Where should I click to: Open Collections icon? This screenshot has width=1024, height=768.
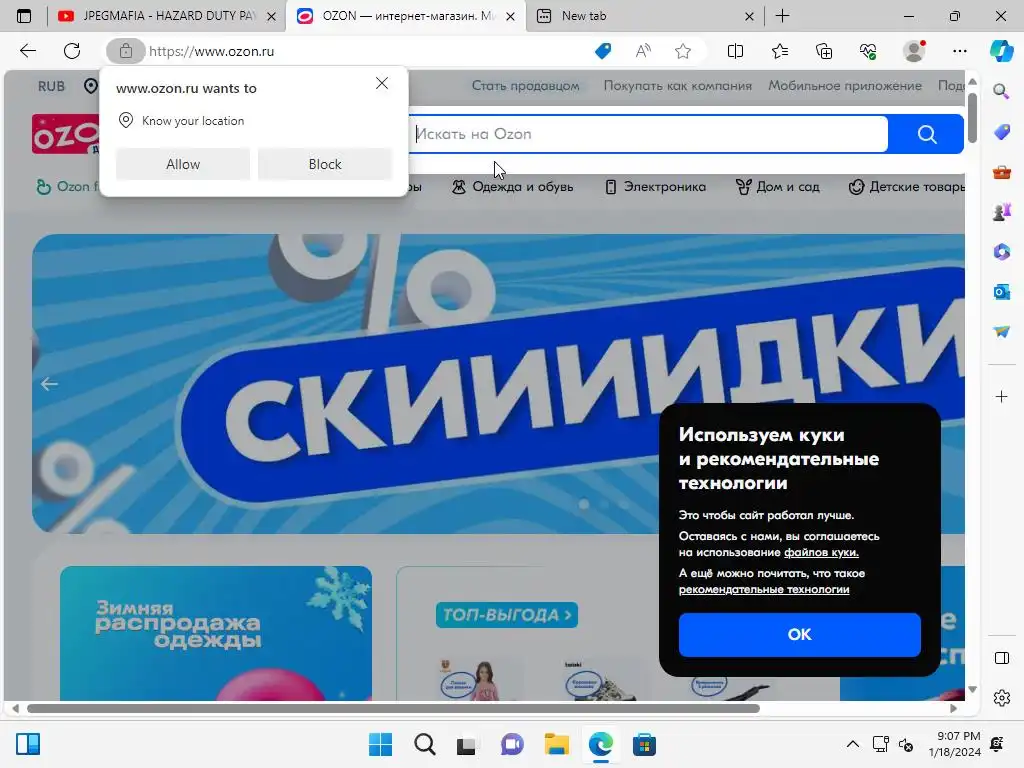point(824,51)
